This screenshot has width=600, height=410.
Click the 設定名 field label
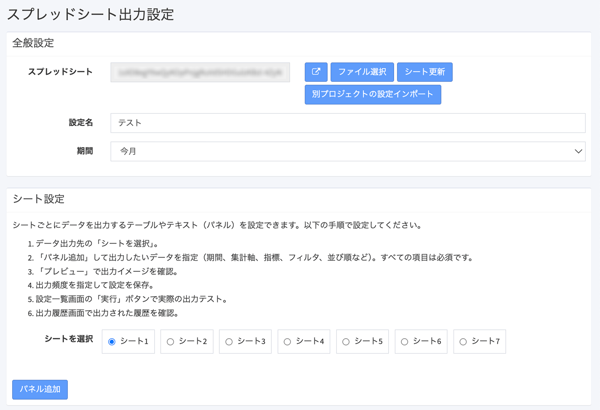pos(81,123)
